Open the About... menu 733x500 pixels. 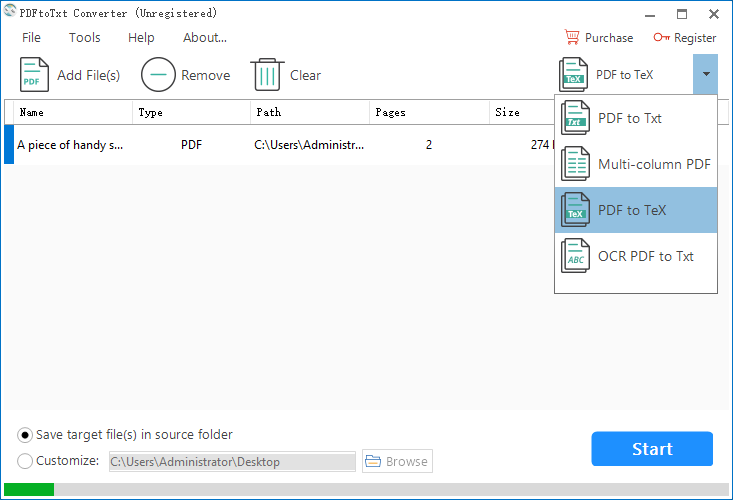(x=205, y=37)
